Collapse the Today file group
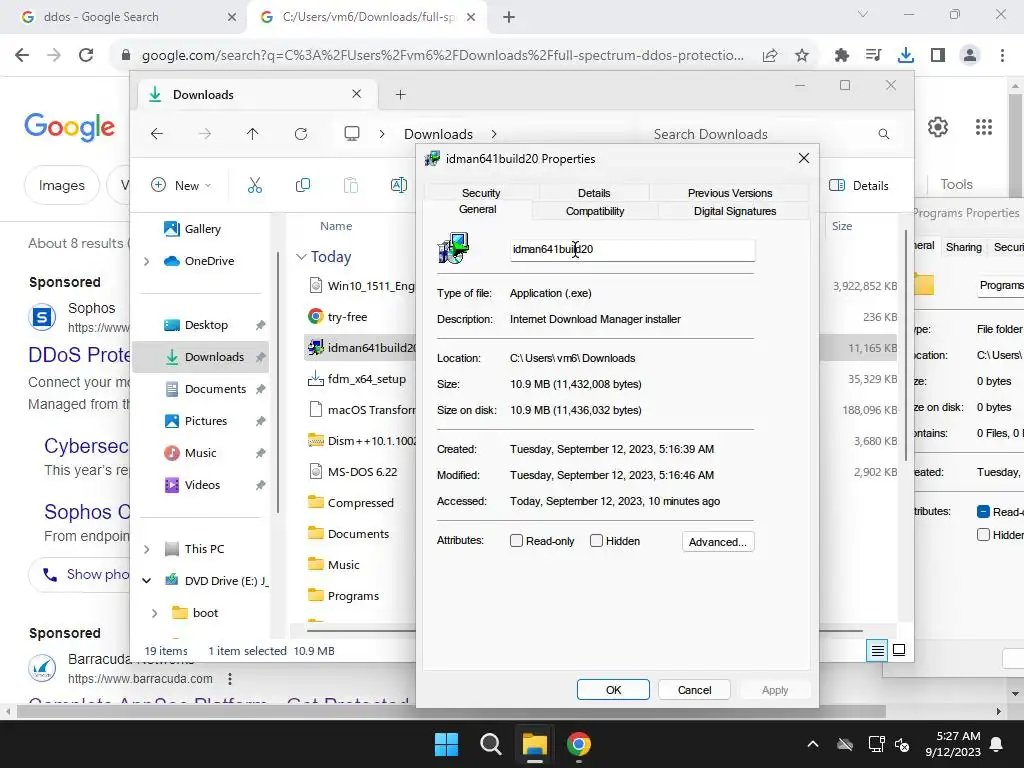The height and width of the screenshot is (768, 1024). pyautogui.click(x=301, y=257)
